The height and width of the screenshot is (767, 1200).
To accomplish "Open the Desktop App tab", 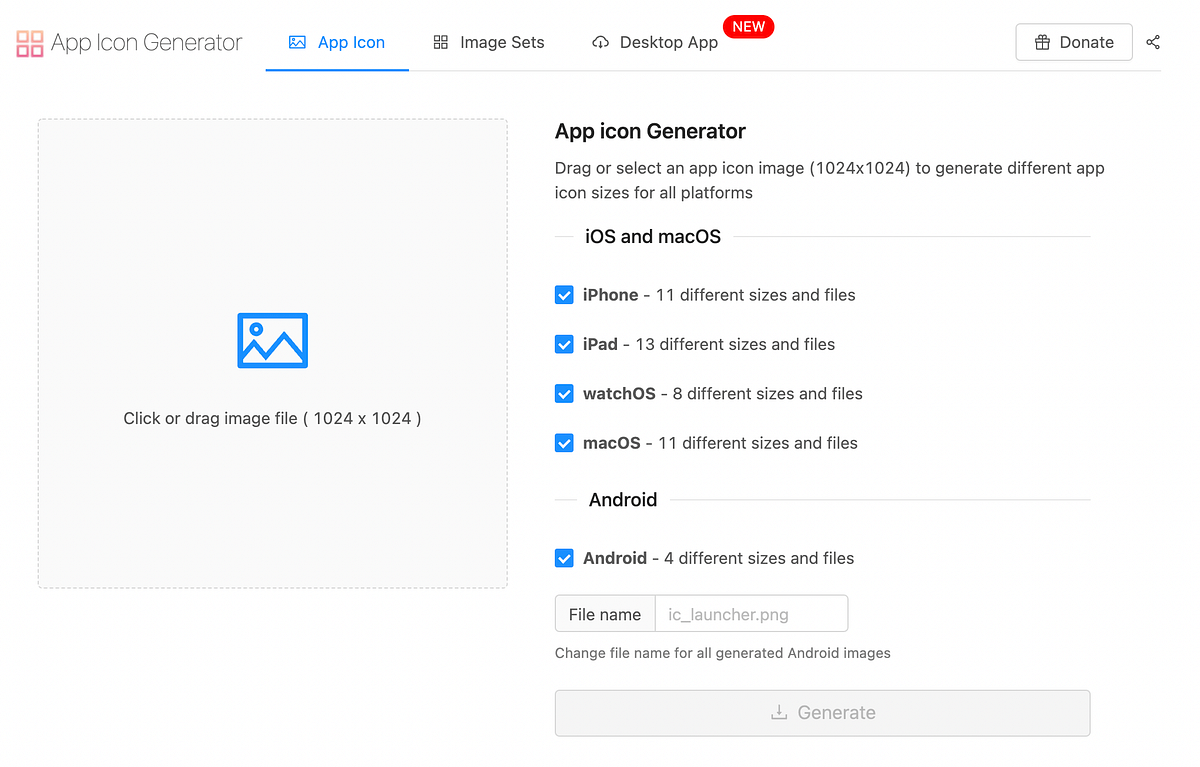I will 654,42.
